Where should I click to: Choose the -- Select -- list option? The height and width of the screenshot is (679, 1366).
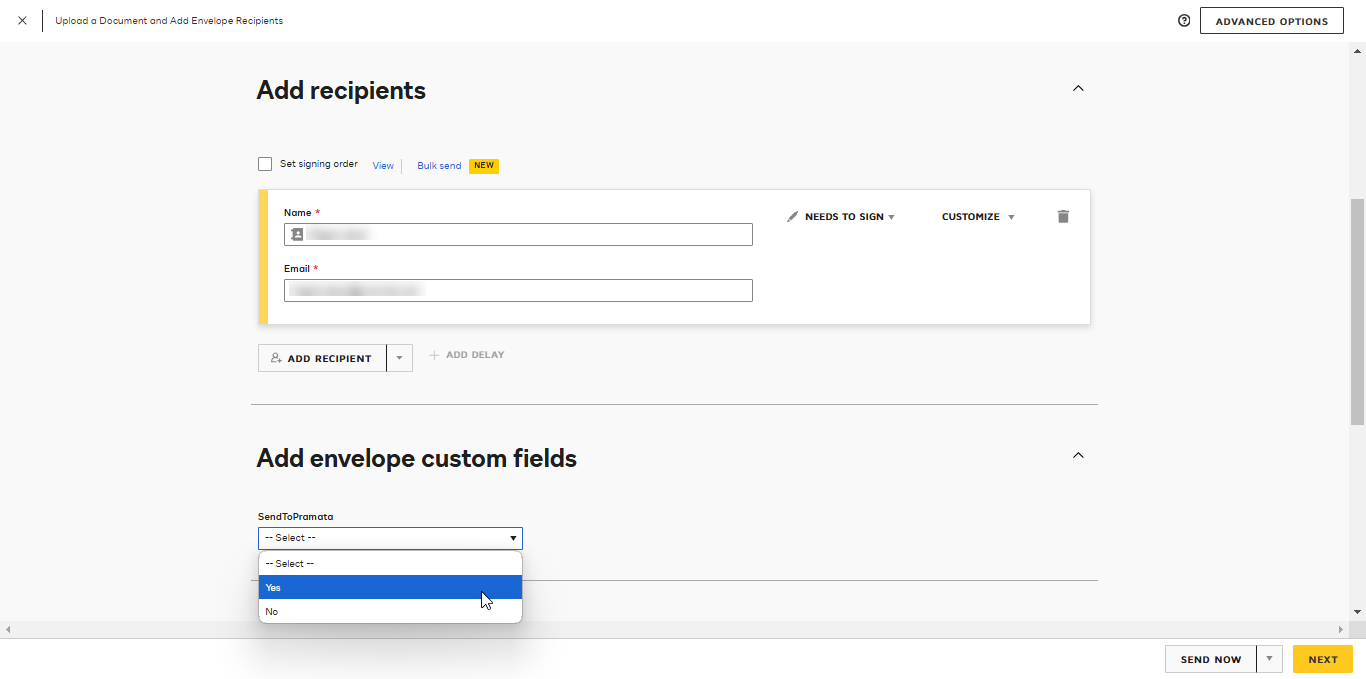(x=390, y=563)
